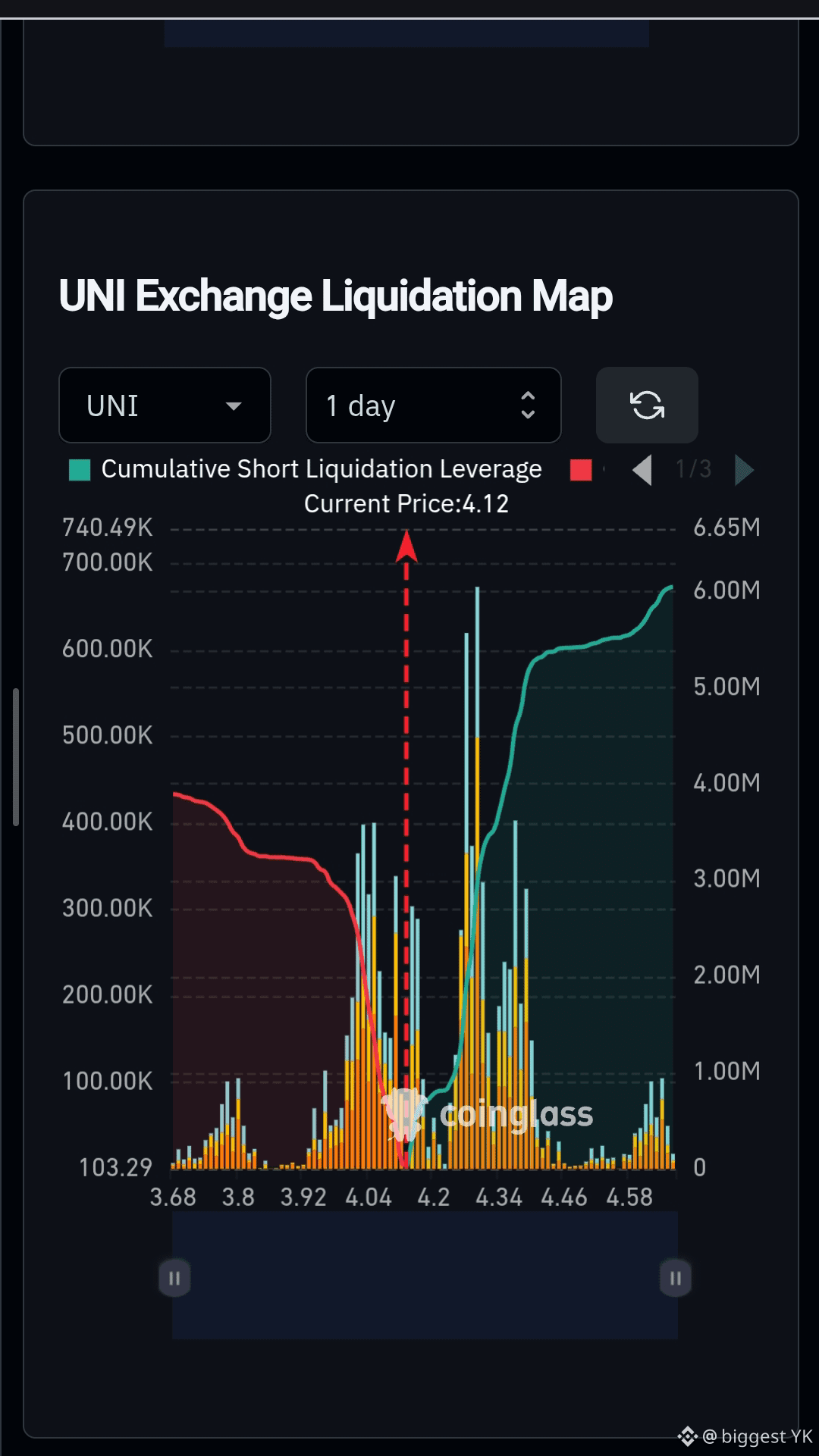
Task: Click the page scrollbar on left edge
Action: 15,756
